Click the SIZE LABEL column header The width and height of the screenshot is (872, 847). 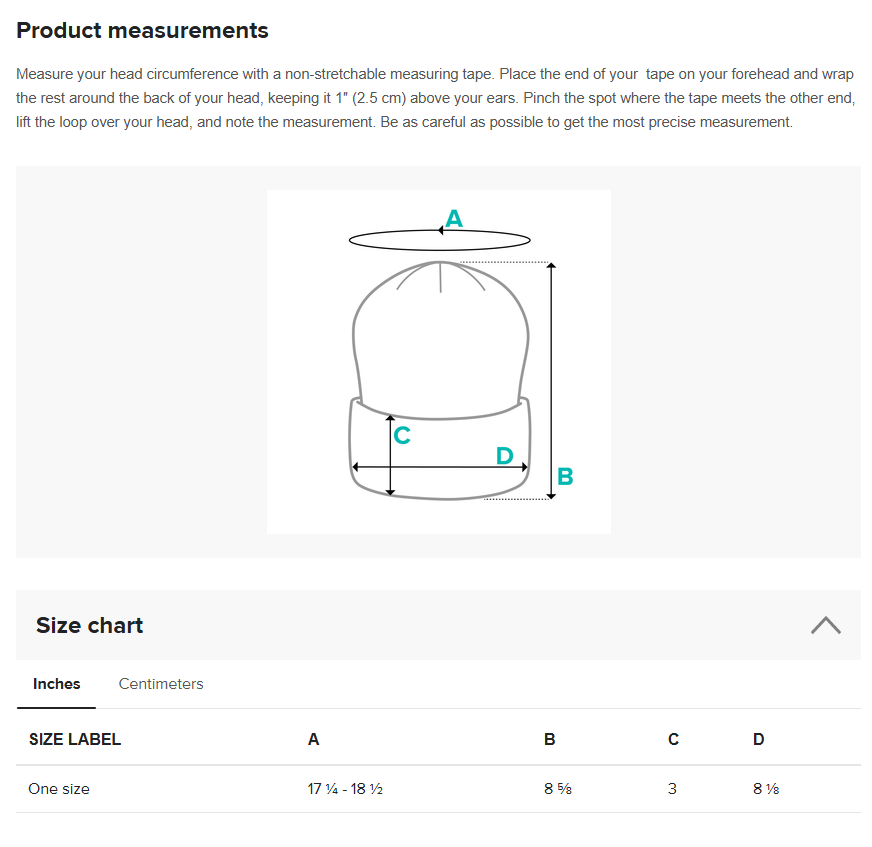coord(75,739)
